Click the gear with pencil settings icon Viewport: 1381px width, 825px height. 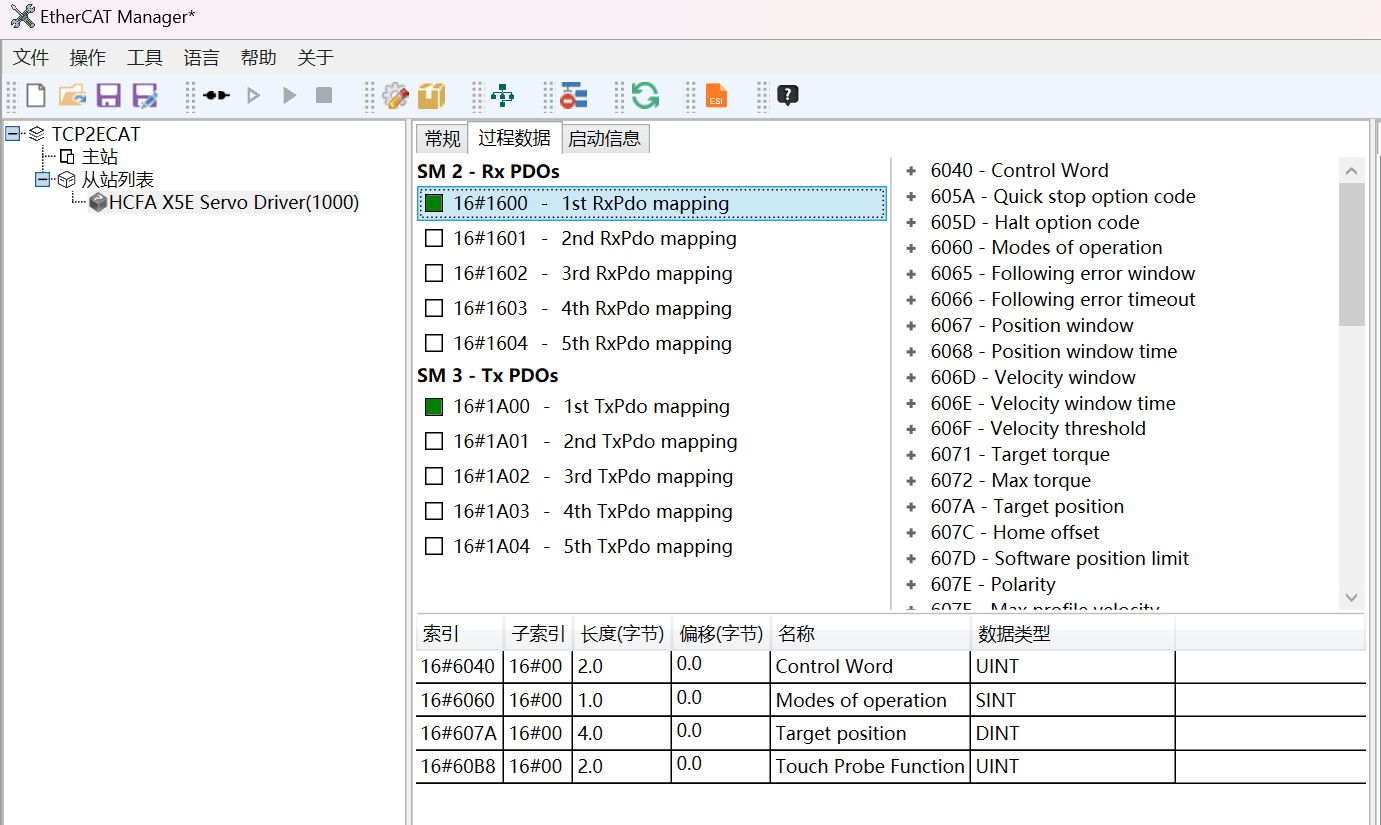[396, 96]
